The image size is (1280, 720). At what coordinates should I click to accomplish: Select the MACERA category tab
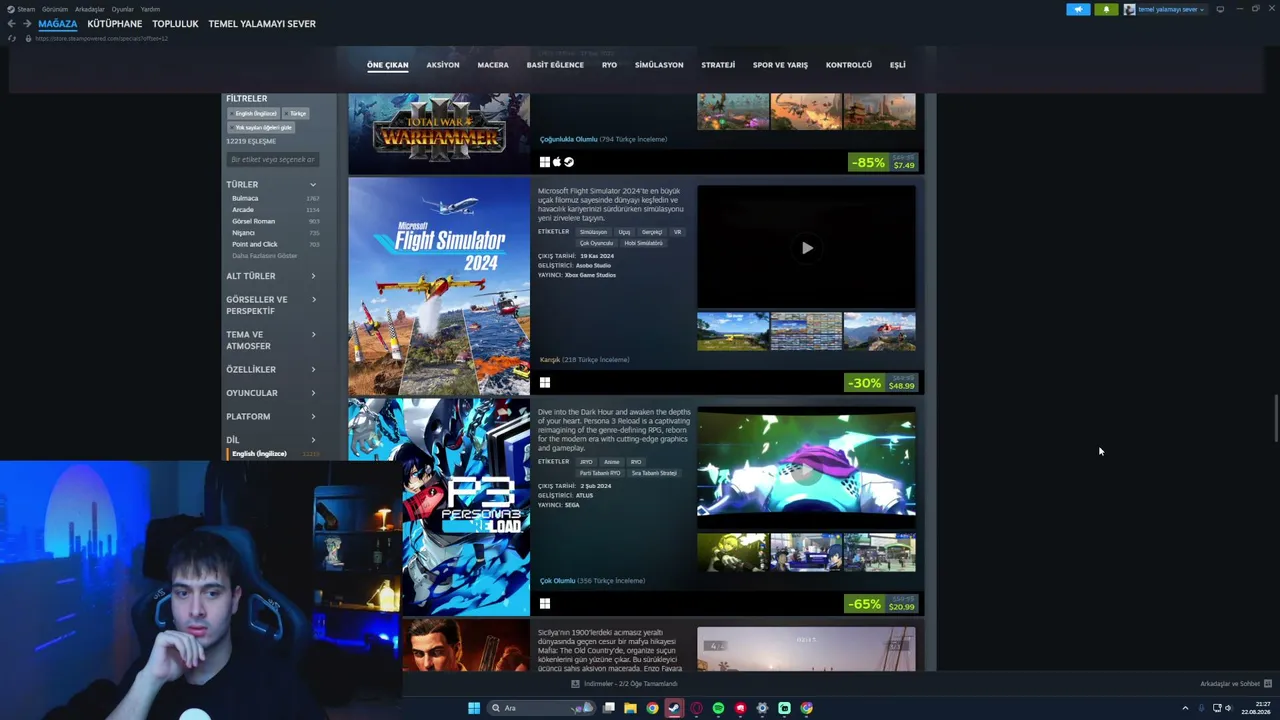tap(493, 65)
